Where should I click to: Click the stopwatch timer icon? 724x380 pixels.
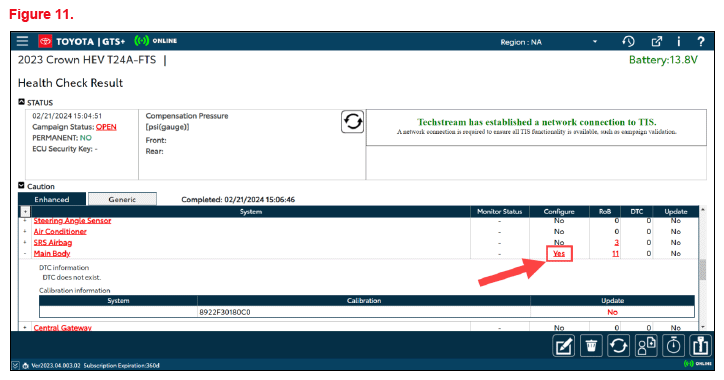673,345
